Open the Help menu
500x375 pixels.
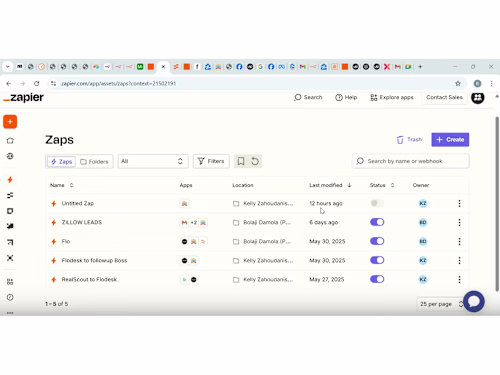(x=346, y=97)
